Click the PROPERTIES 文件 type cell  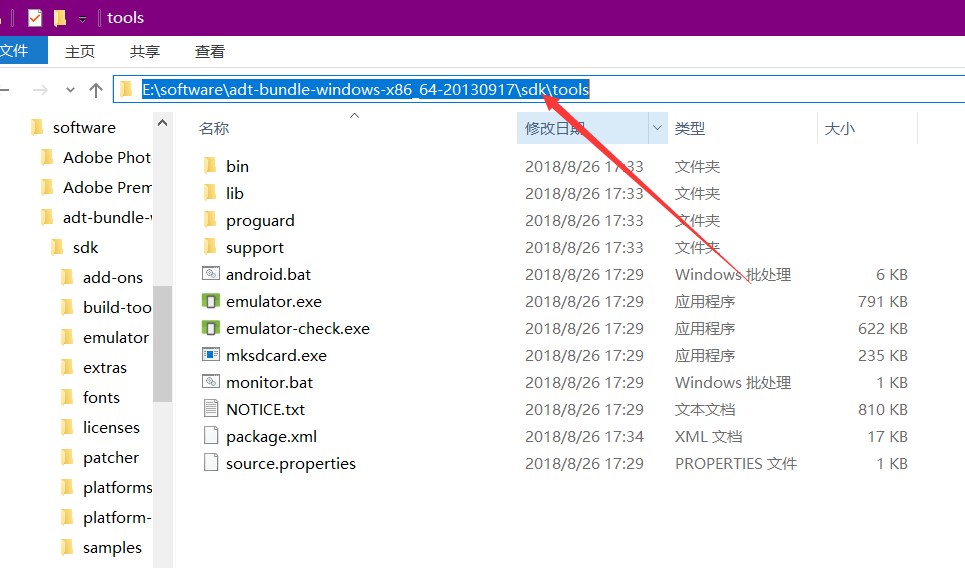[x=735, y=464]
